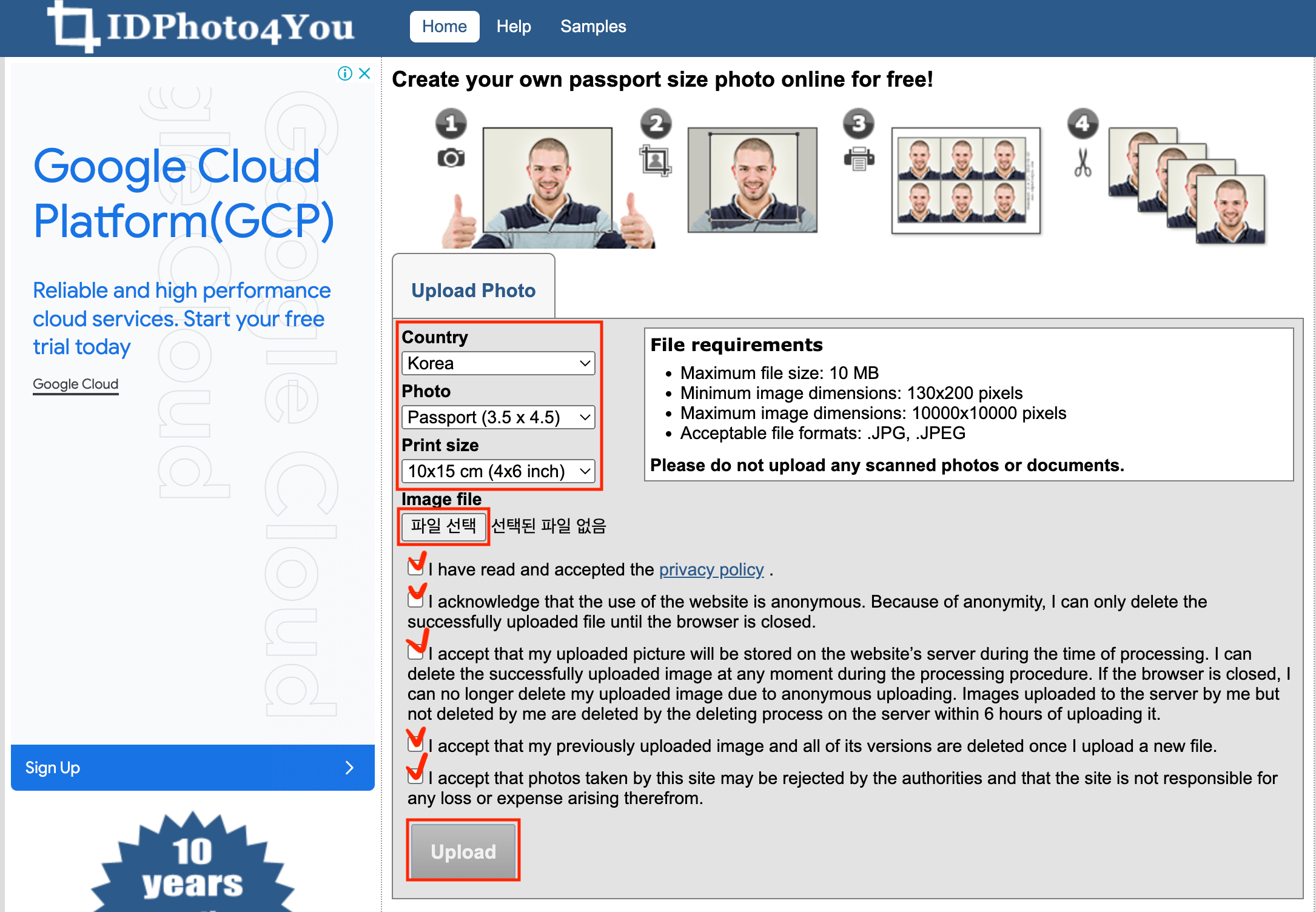
Task: Go to the Samples page
Action: click(593, 27)
